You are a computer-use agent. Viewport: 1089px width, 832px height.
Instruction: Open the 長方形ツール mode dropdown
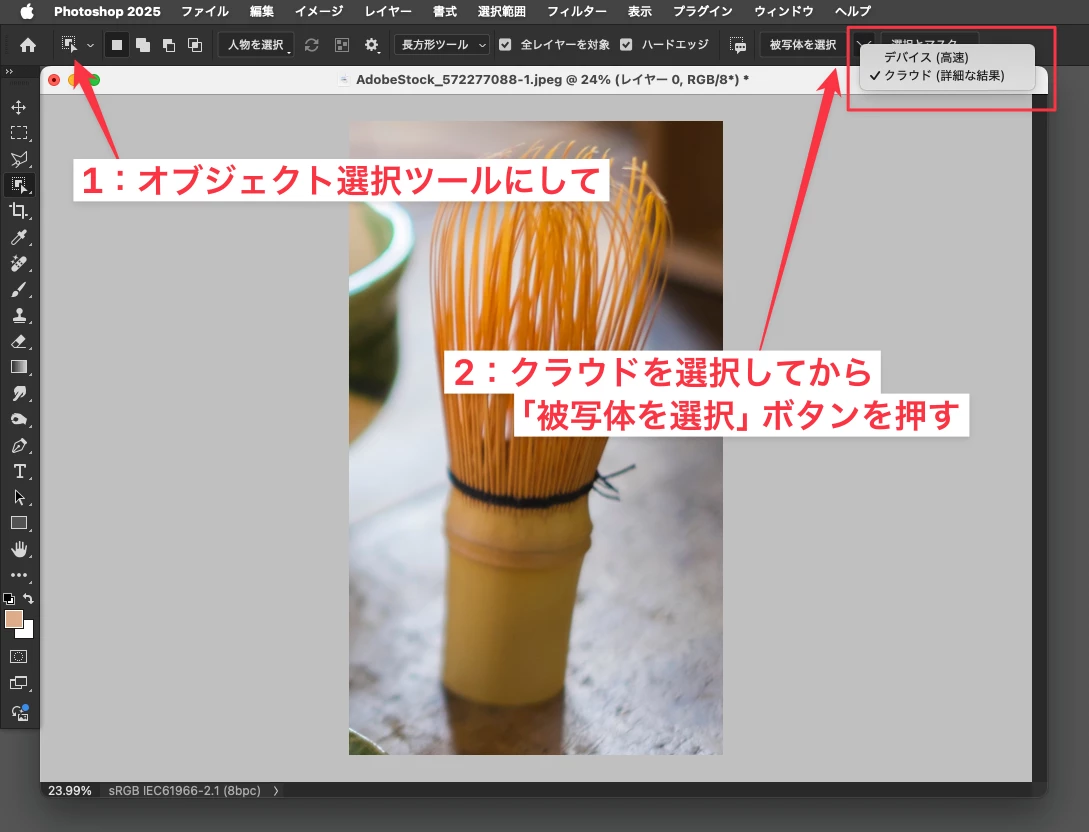pos(442,45)
